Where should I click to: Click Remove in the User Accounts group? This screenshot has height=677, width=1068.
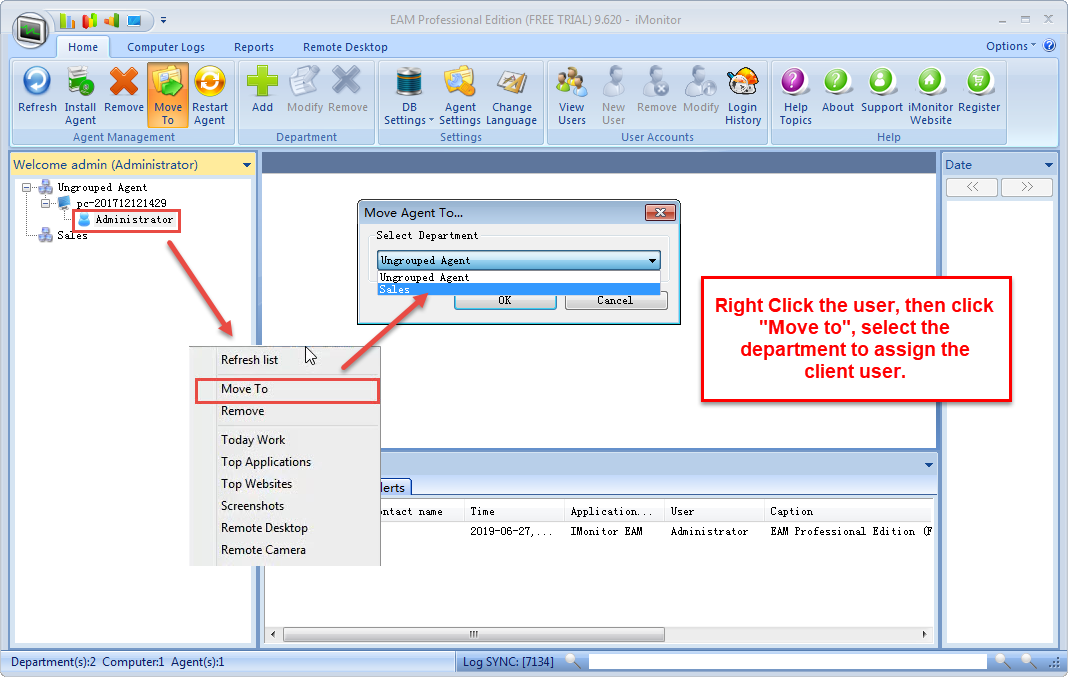[x=657, y=89]
